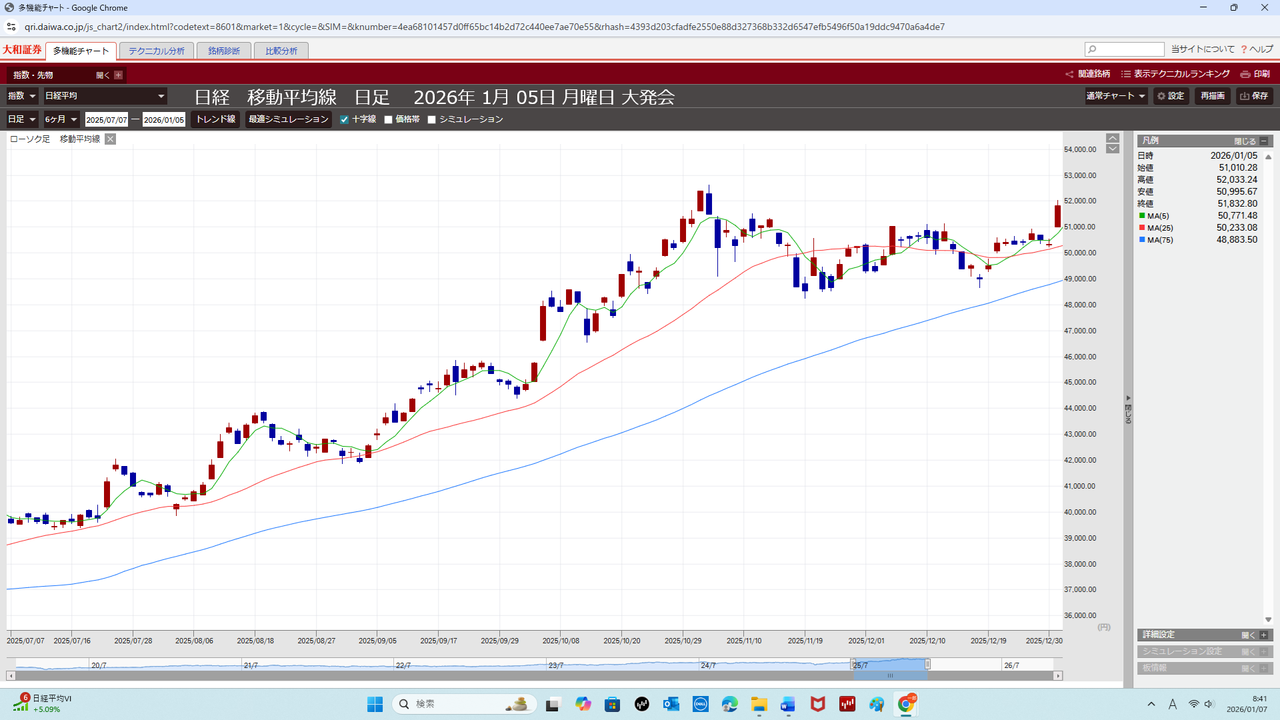Remove the 移動平均線 indicator with X

[x=111, y=139]
